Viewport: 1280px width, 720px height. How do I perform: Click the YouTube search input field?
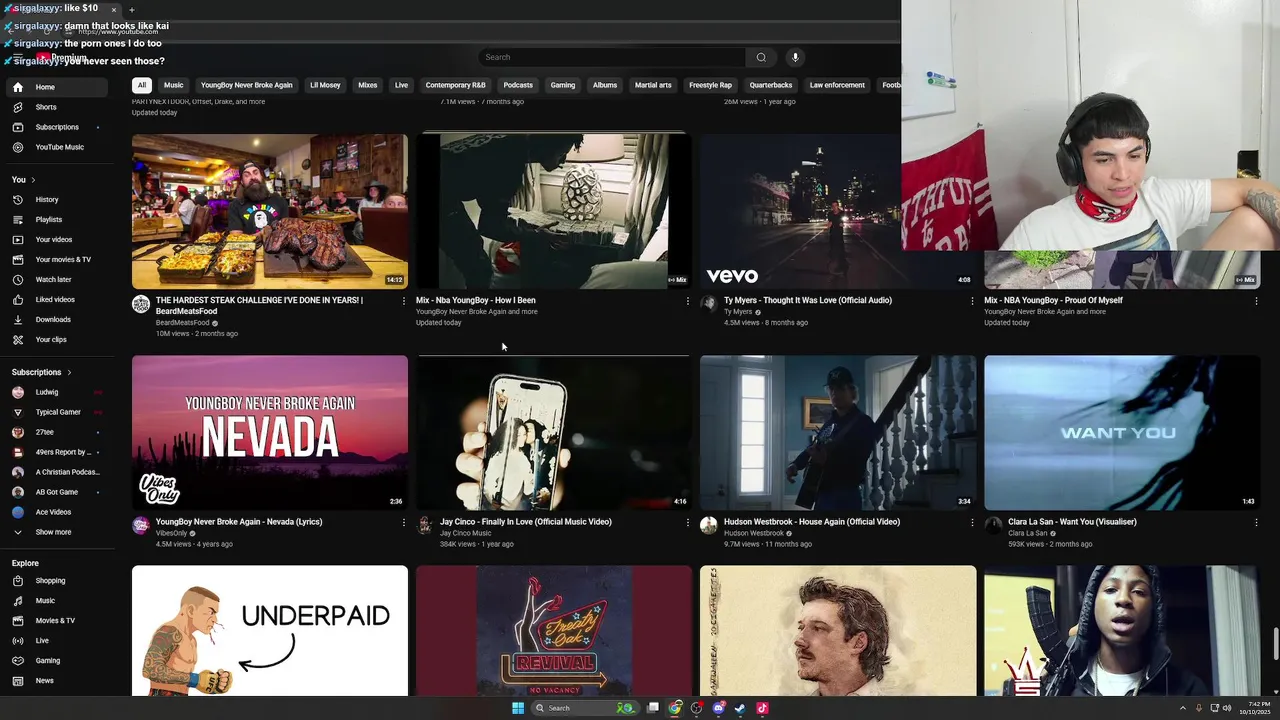click(612, 57)
